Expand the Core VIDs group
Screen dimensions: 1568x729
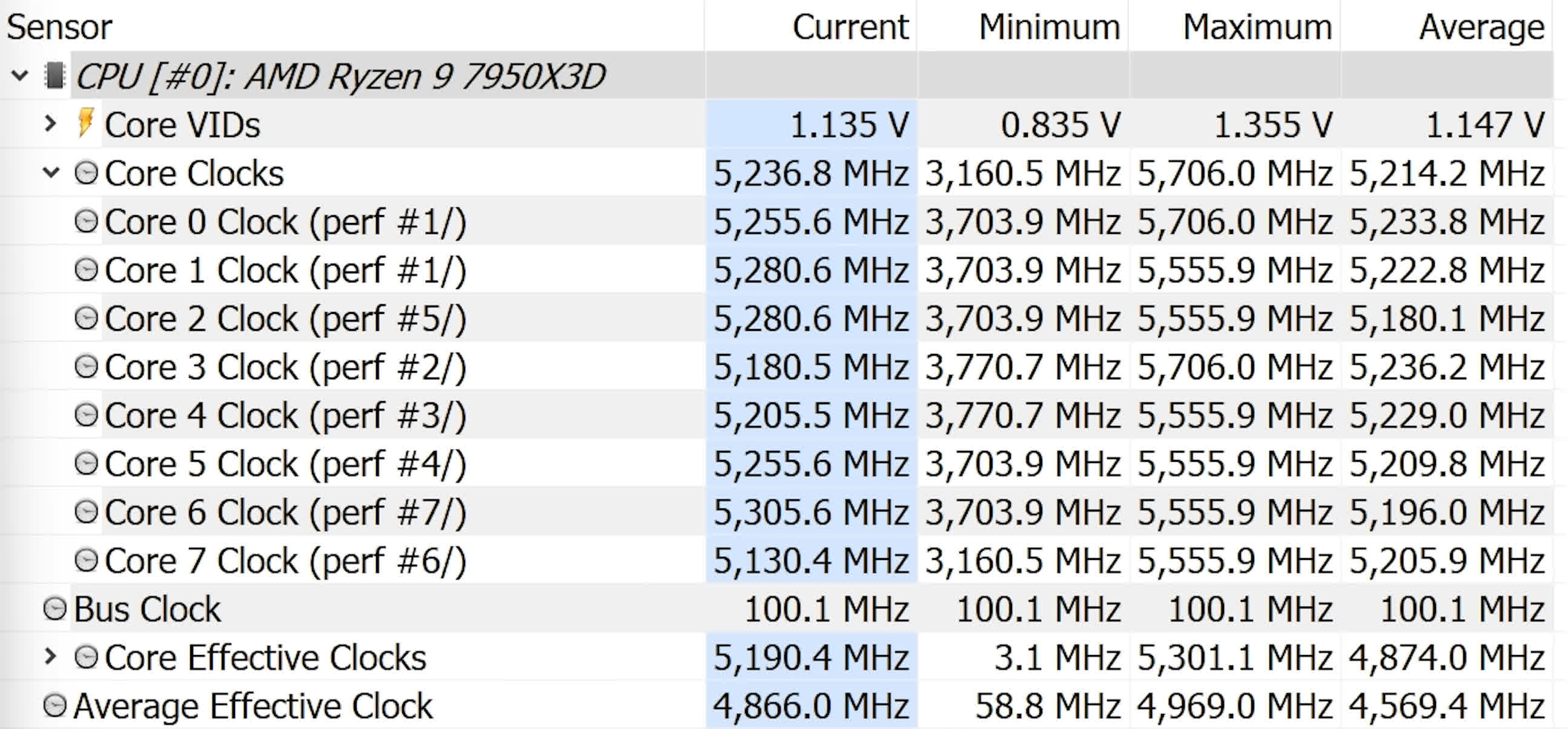50,124
